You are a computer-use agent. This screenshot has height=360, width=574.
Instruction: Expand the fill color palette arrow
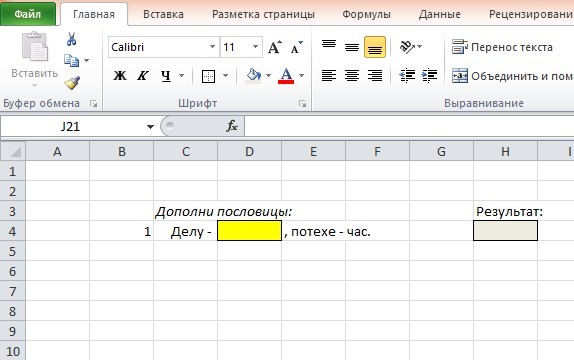(268, 76)
